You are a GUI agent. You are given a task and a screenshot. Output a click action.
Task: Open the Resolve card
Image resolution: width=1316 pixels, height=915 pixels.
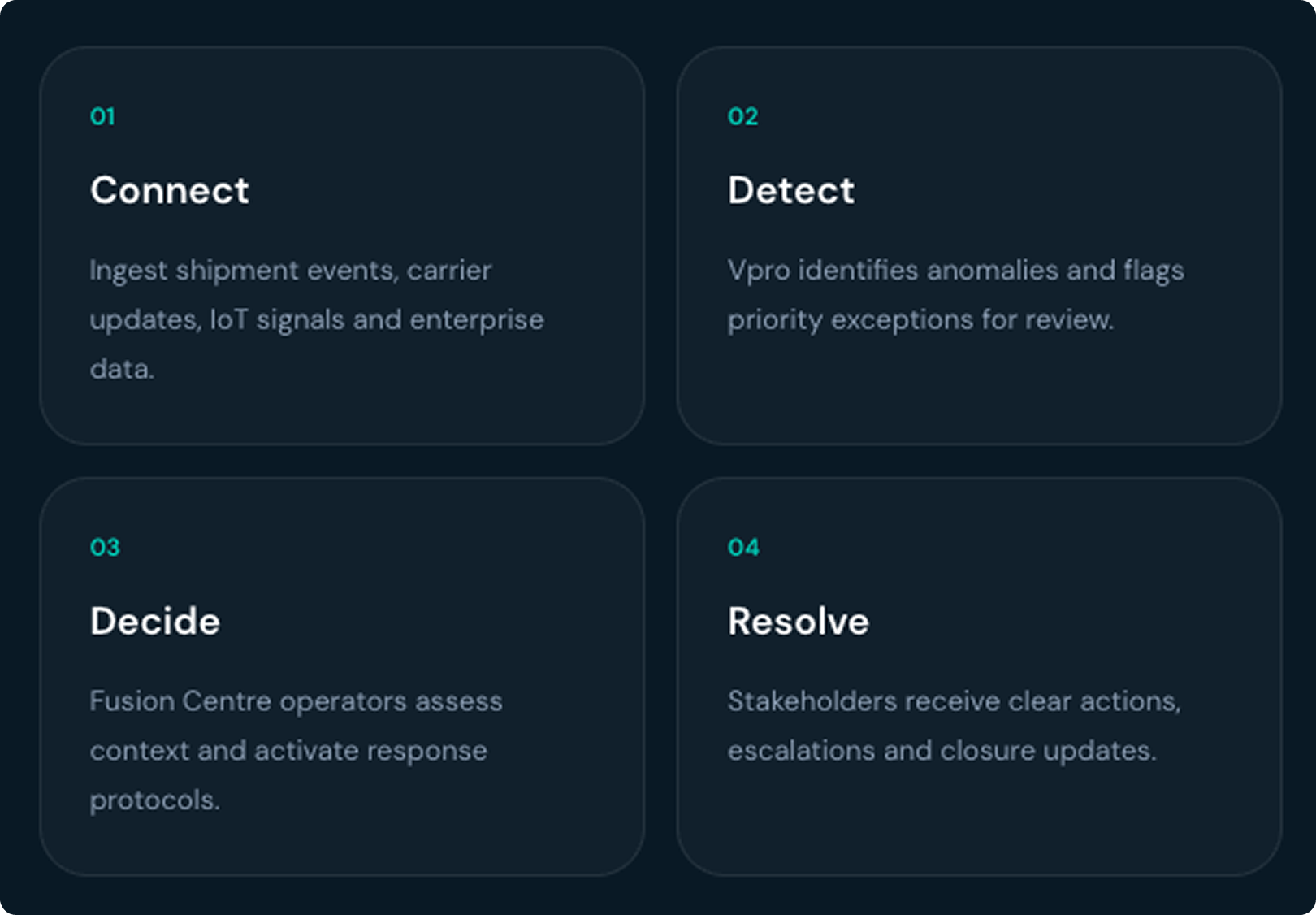[x=980, y=676]
